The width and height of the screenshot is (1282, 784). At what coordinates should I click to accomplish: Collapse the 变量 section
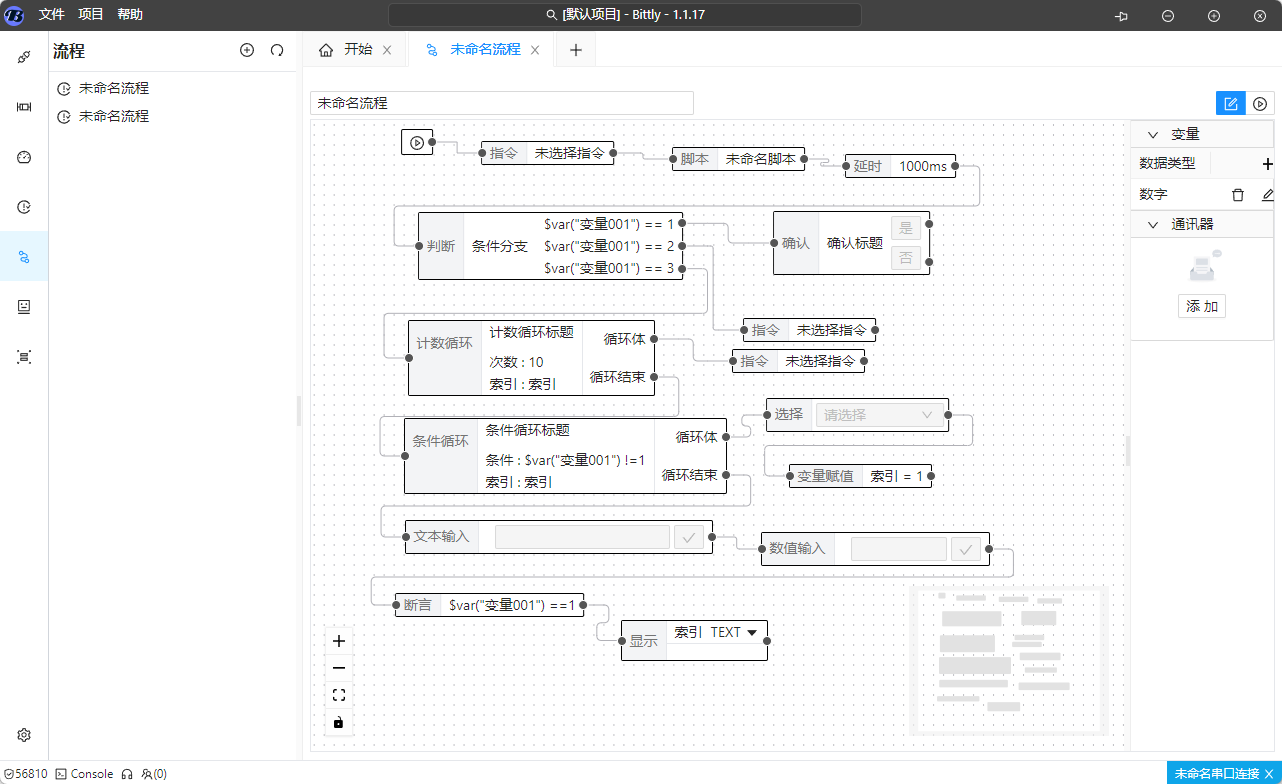coord(1153,134)
